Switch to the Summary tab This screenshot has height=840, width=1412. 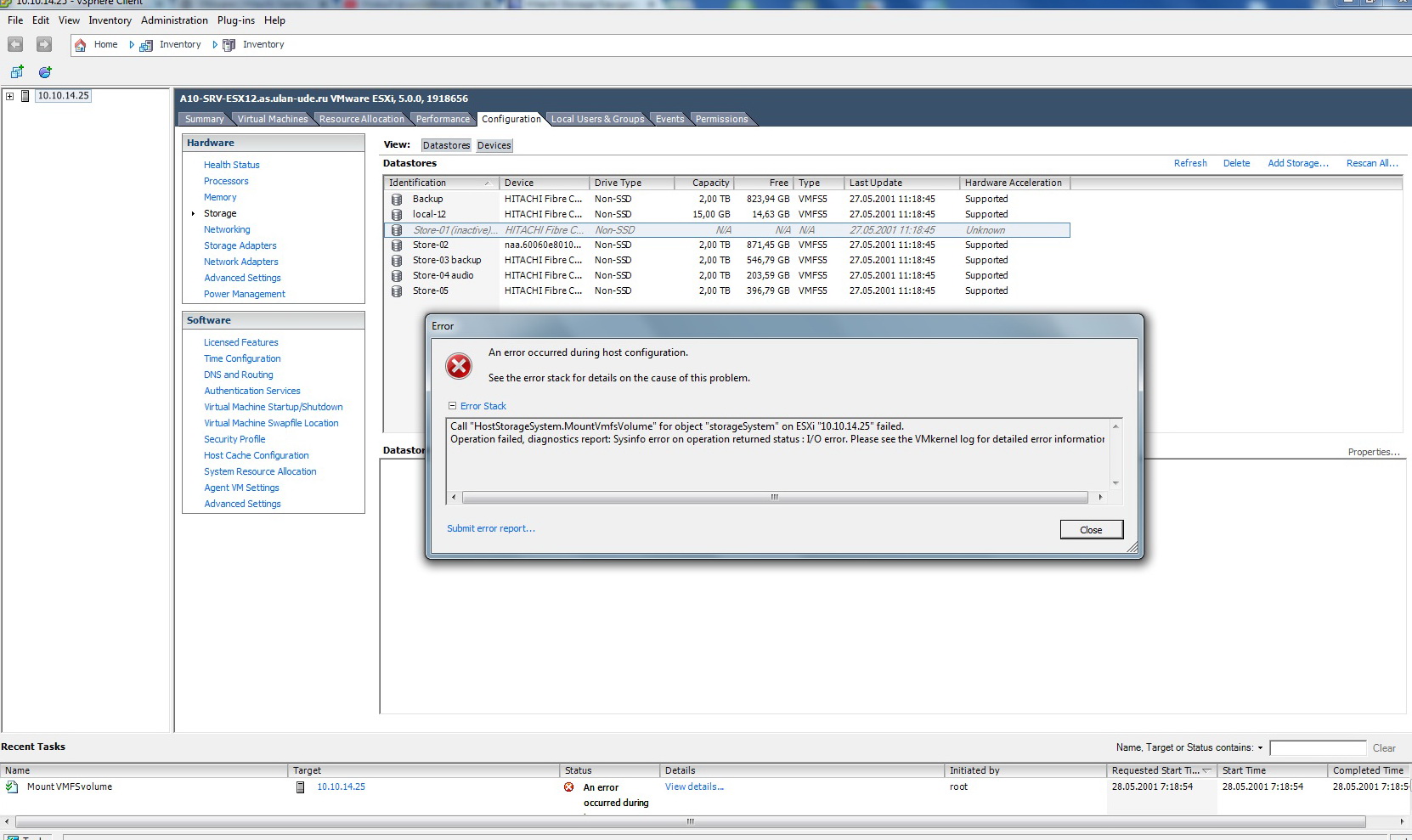(204, 119)
